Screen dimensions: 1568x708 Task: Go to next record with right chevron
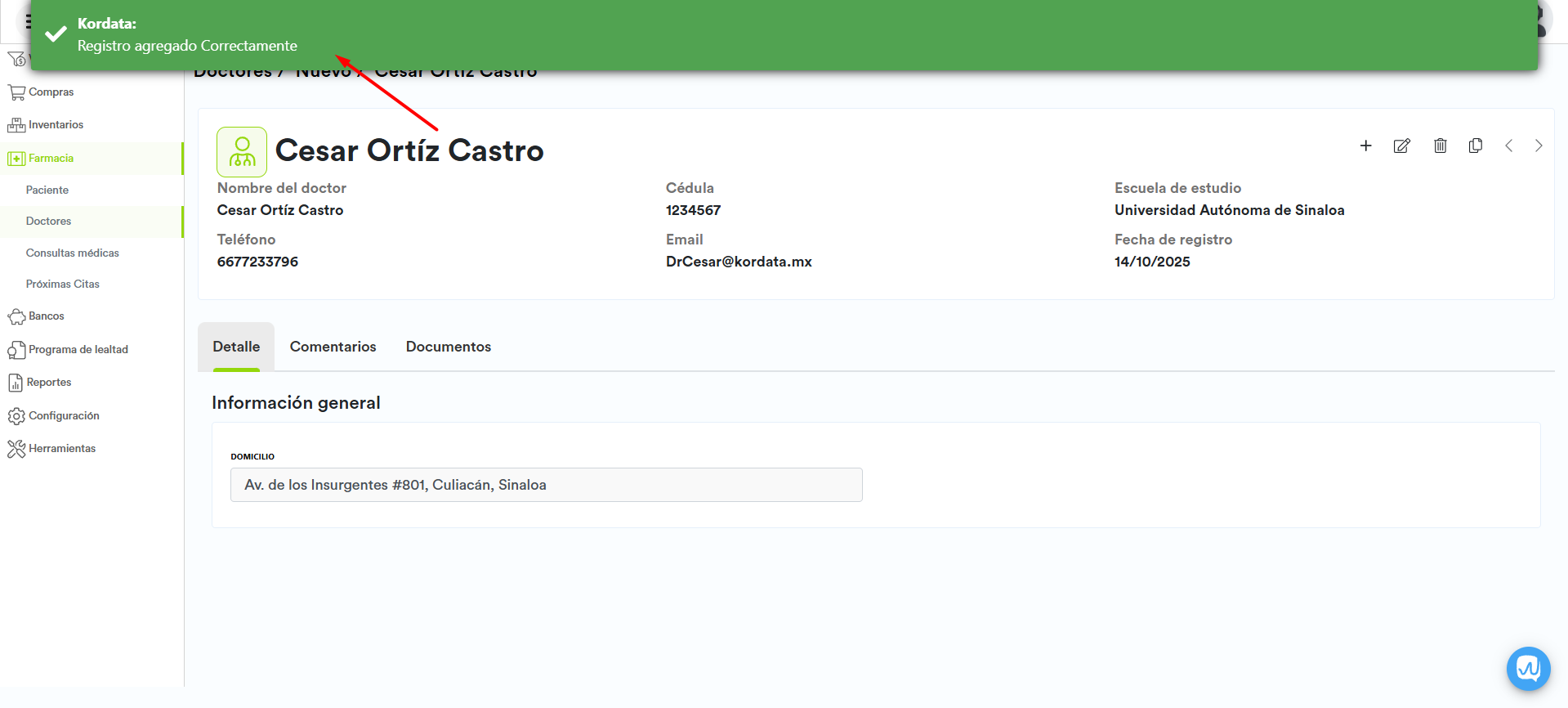click(1539, 146)
